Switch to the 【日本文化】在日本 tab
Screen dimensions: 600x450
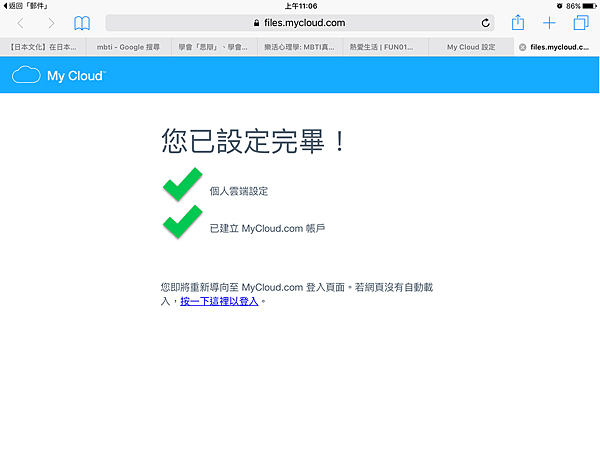43,47
